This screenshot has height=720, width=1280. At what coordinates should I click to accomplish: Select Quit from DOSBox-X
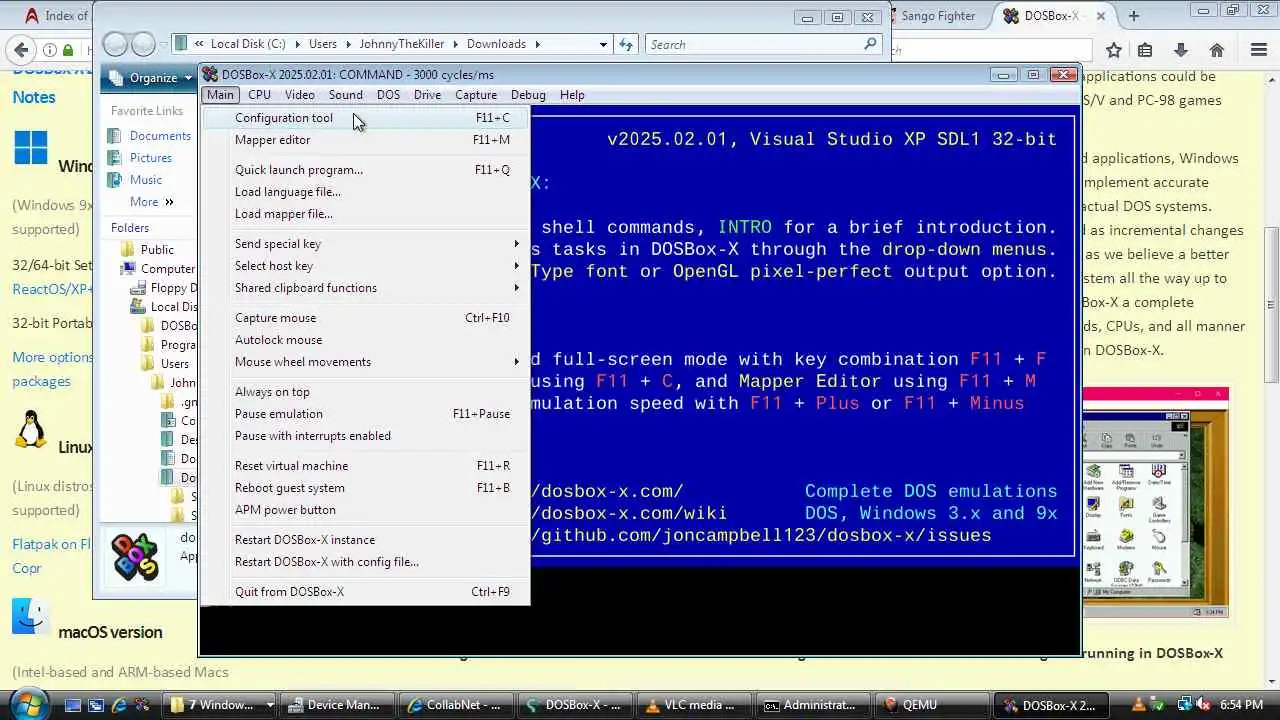click(366, 592)
